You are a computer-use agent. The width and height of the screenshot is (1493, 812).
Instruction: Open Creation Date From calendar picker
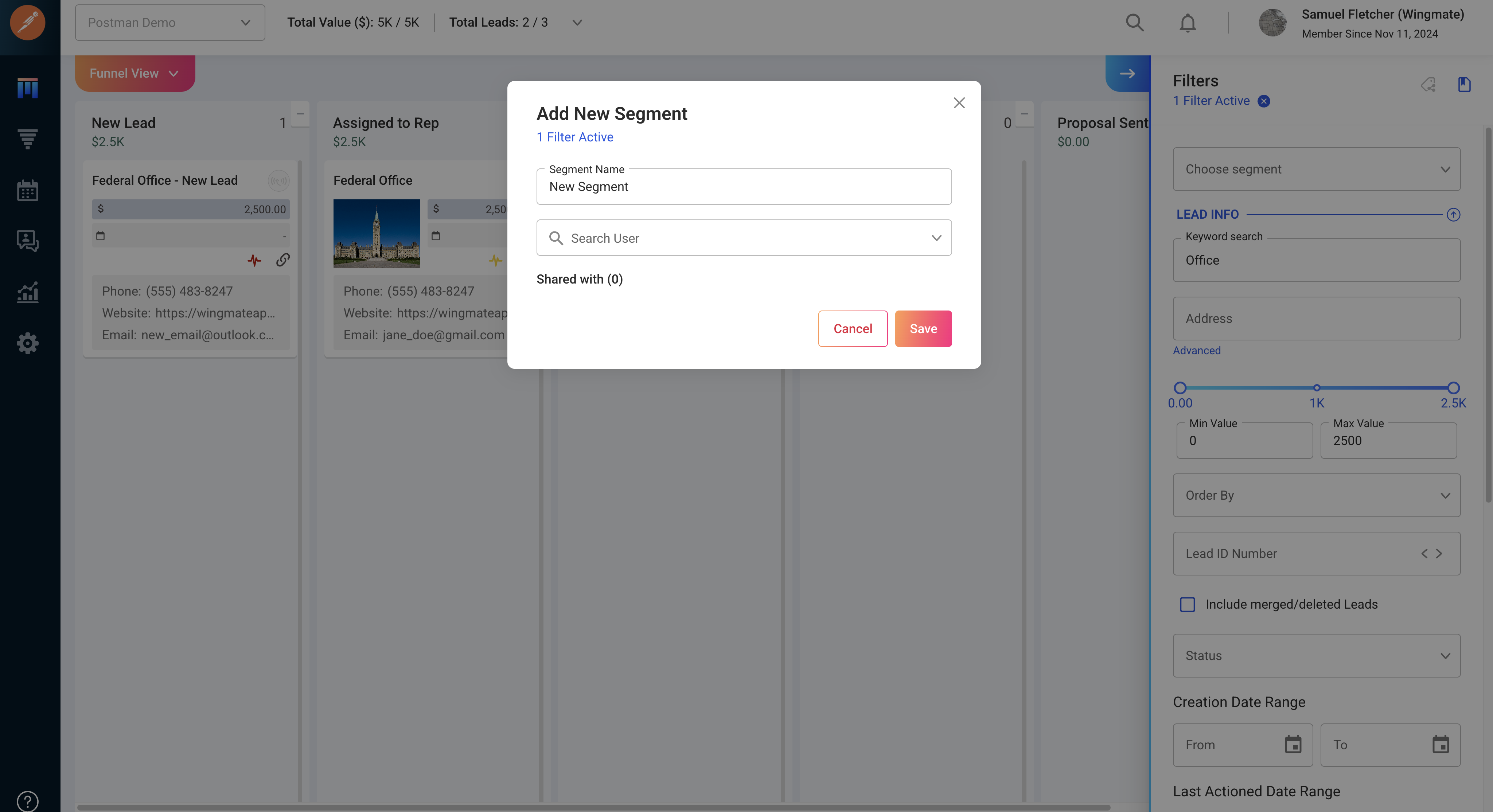1293,744
